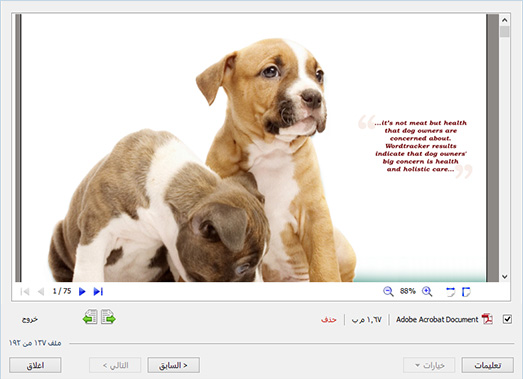Zoom in with magnifier plus icon
This screenshot has height=379, width=523.
(x=427, y=292)
